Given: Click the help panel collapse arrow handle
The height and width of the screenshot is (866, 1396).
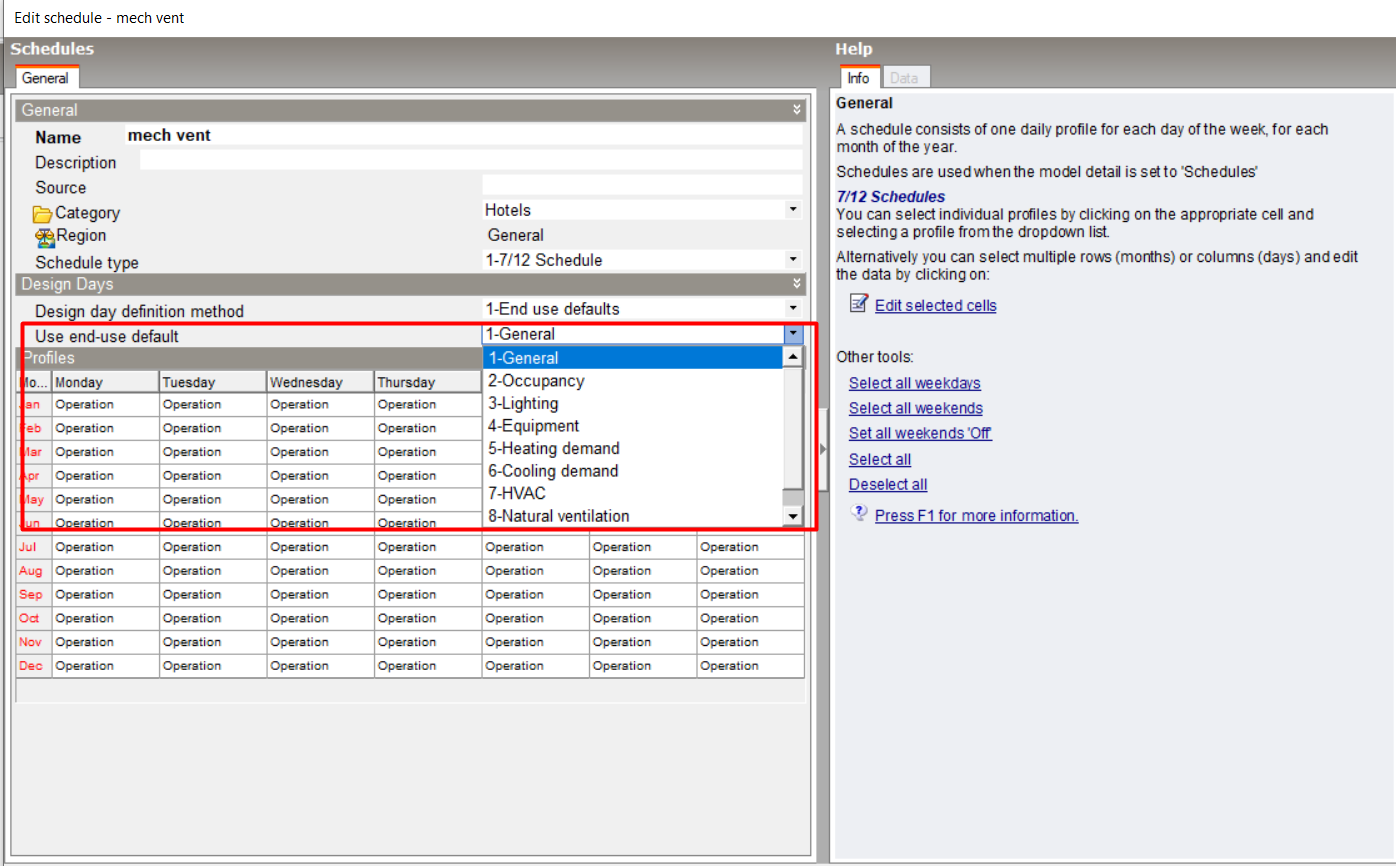Looking at the screenshot, I should pyautogui.click(x=823, y=450).
